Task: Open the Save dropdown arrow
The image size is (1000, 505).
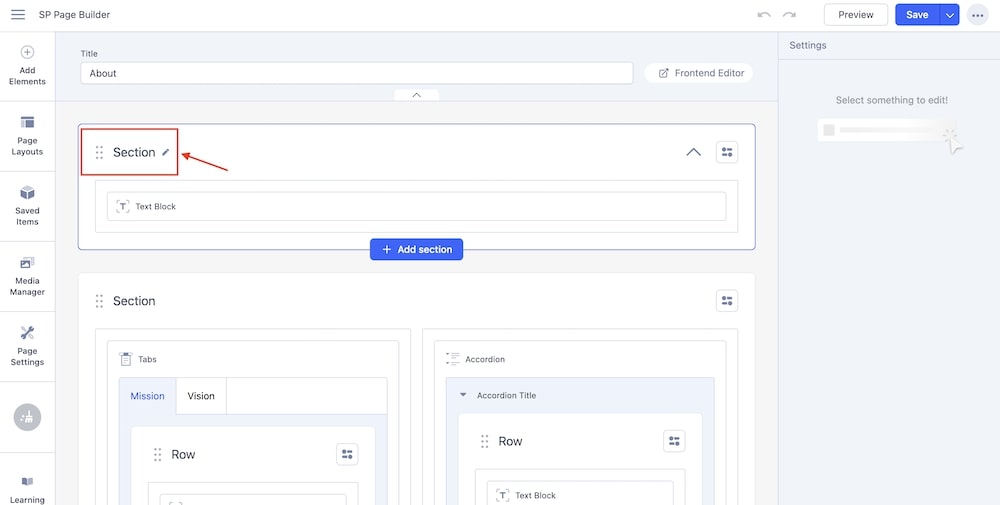Action: [x=949, y=15]
